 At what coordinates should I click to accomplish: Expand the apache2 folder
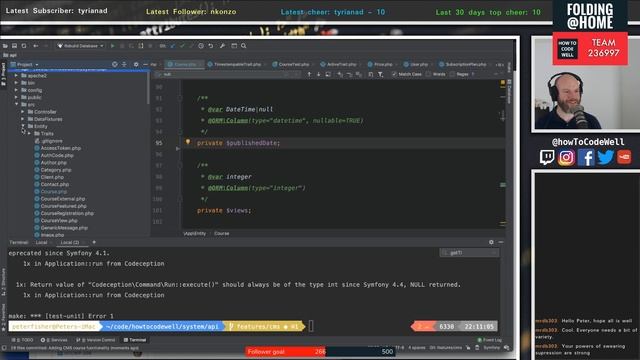[x=16, y=76]
